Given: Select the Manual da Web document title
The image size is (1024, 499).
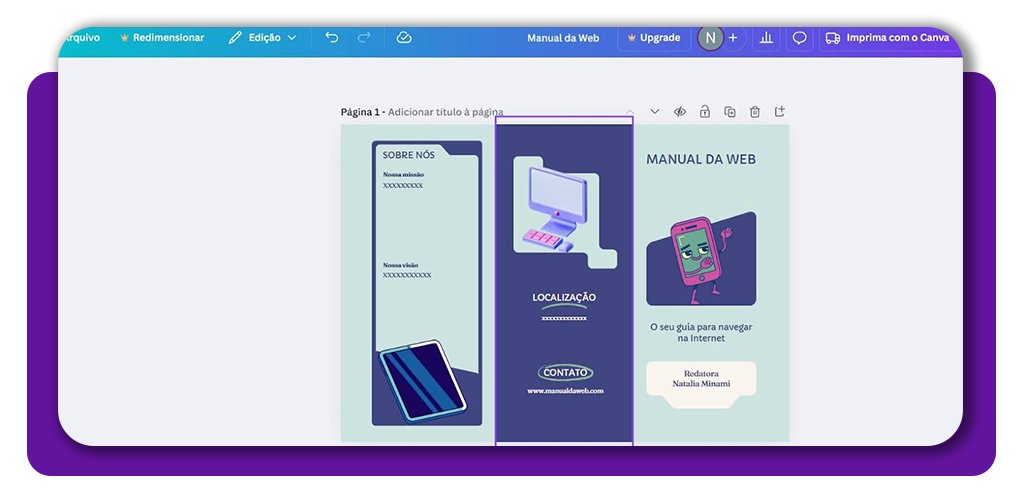Looking at the screenshot, I should pyautogui.click(x=563, y=38).
